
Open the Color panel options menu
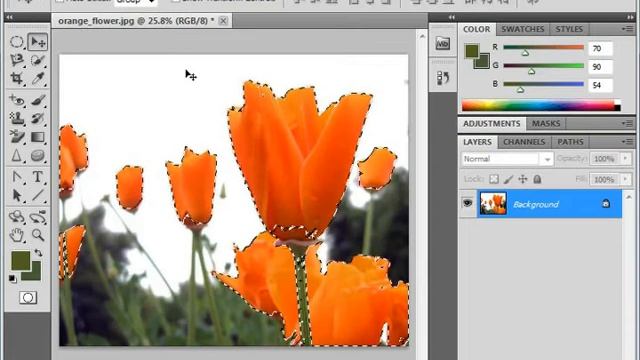coord(628,29)
